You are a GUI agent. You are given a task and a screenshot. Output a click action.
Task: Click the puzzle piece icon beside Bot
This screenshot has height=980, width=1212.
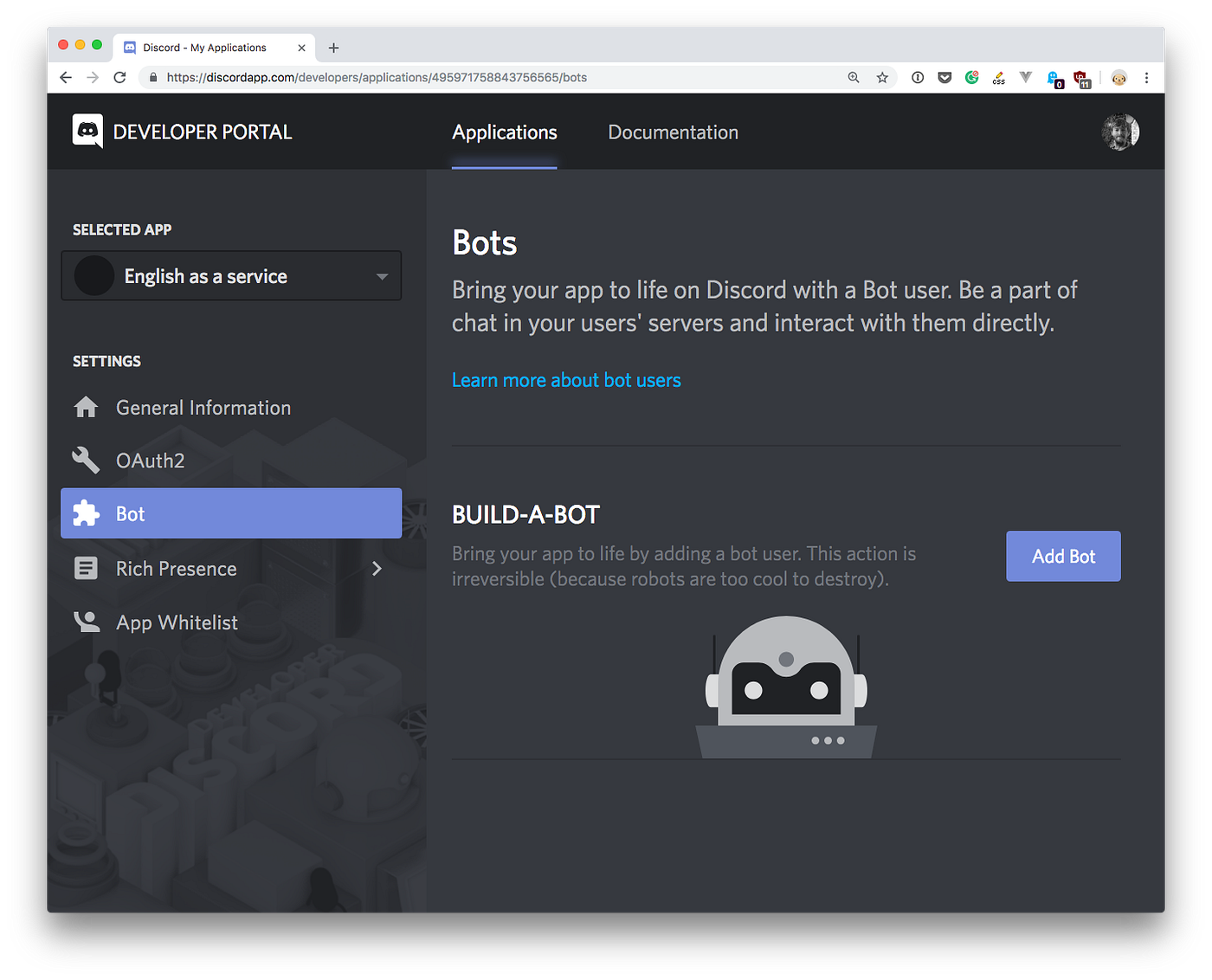[x=86, y=513]
